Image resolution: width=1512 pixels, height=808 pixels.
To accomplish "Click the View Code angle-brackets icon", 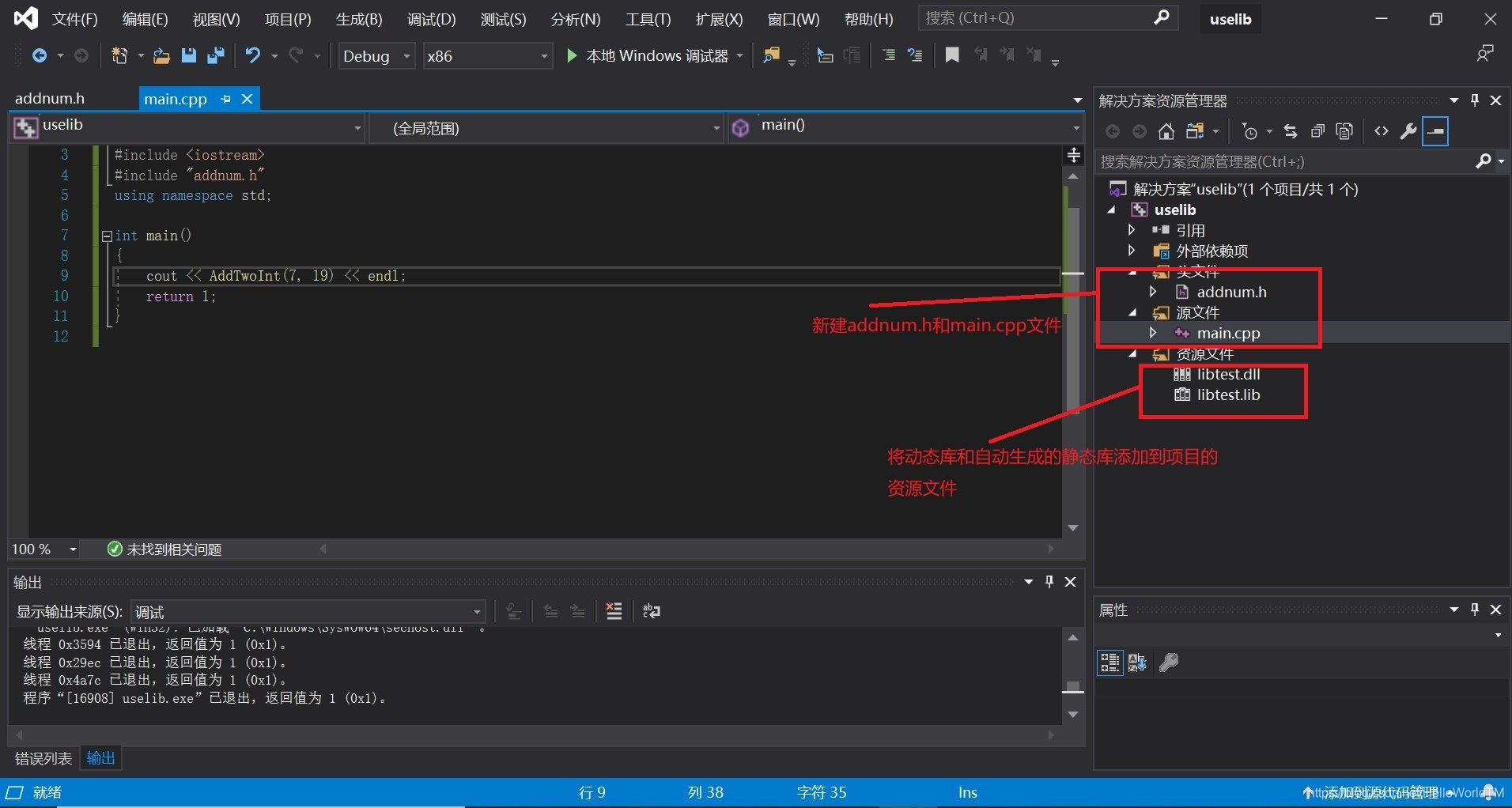I will click(x=1382, y=131).
